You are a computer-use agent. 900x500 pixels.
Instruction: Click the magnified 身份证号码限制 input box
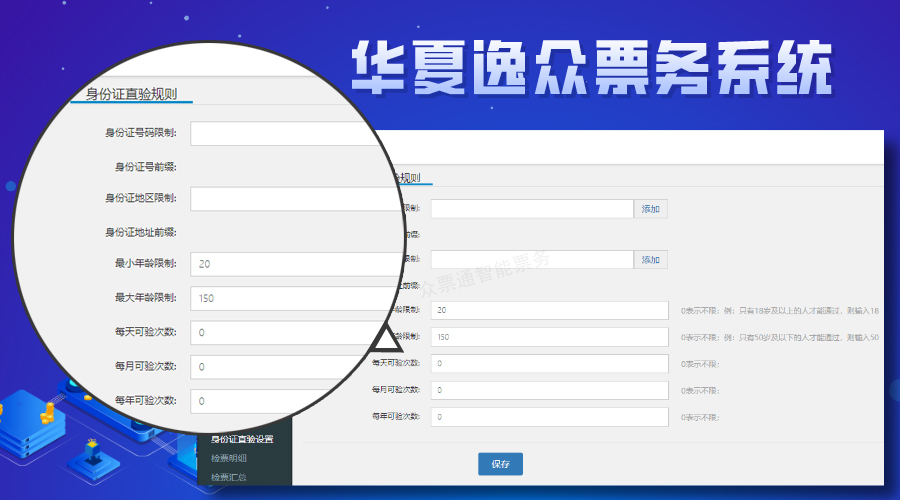(282, 133)
